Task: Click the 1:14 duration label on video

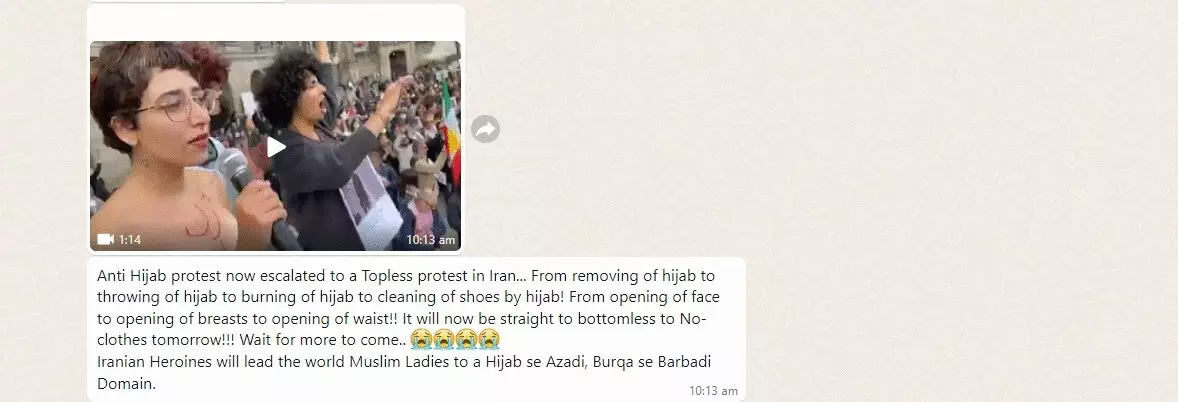Action: pyautogui.click(x=130, y=240)
